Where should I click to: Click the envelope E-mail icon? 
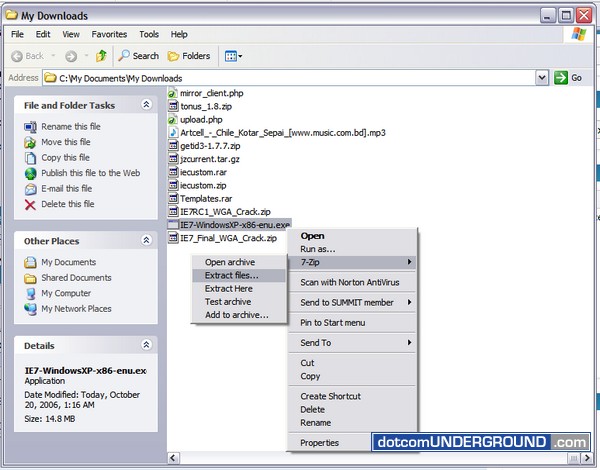(x=31, y=189)
